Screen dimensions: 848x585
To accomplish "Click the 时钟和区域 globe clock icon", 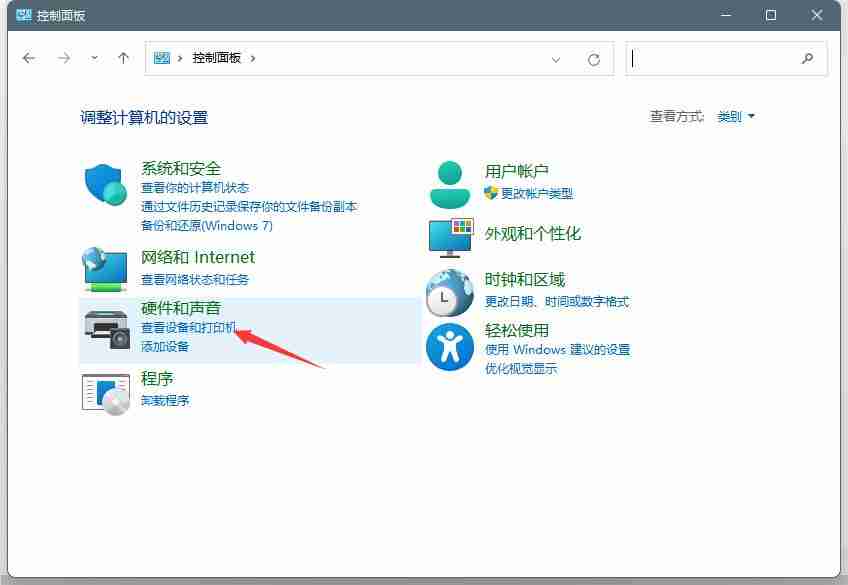I will pos(449,294).
